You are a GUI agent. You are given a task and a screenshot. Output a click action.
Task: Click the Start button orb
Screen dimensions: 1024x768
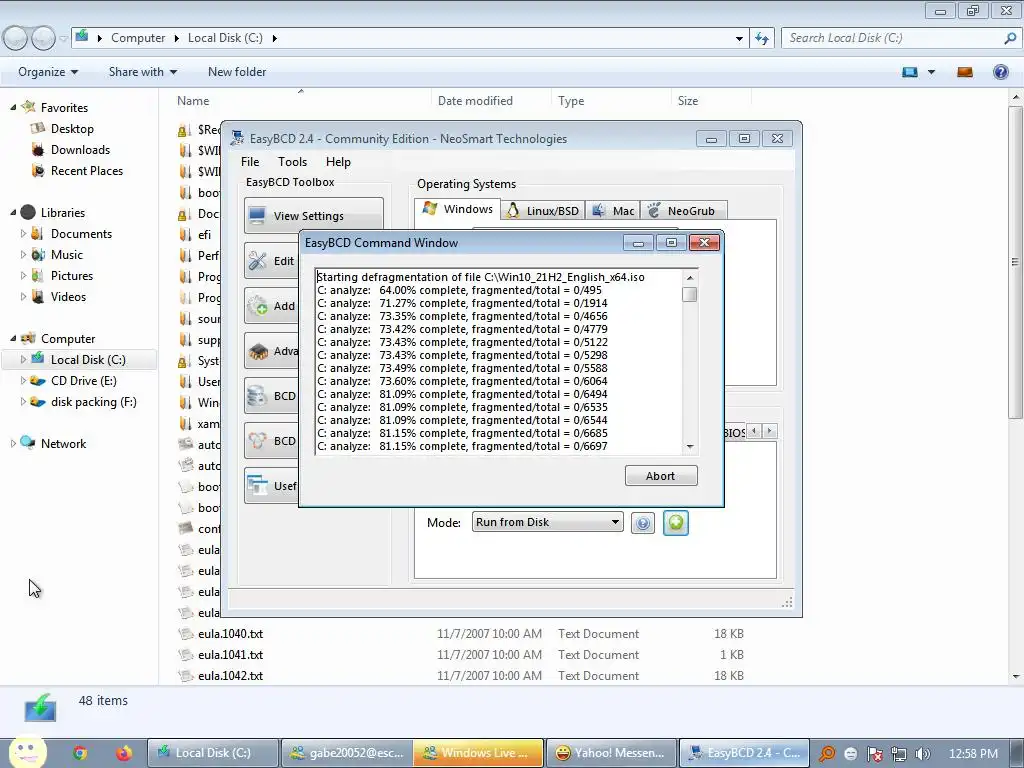point(27,752)
